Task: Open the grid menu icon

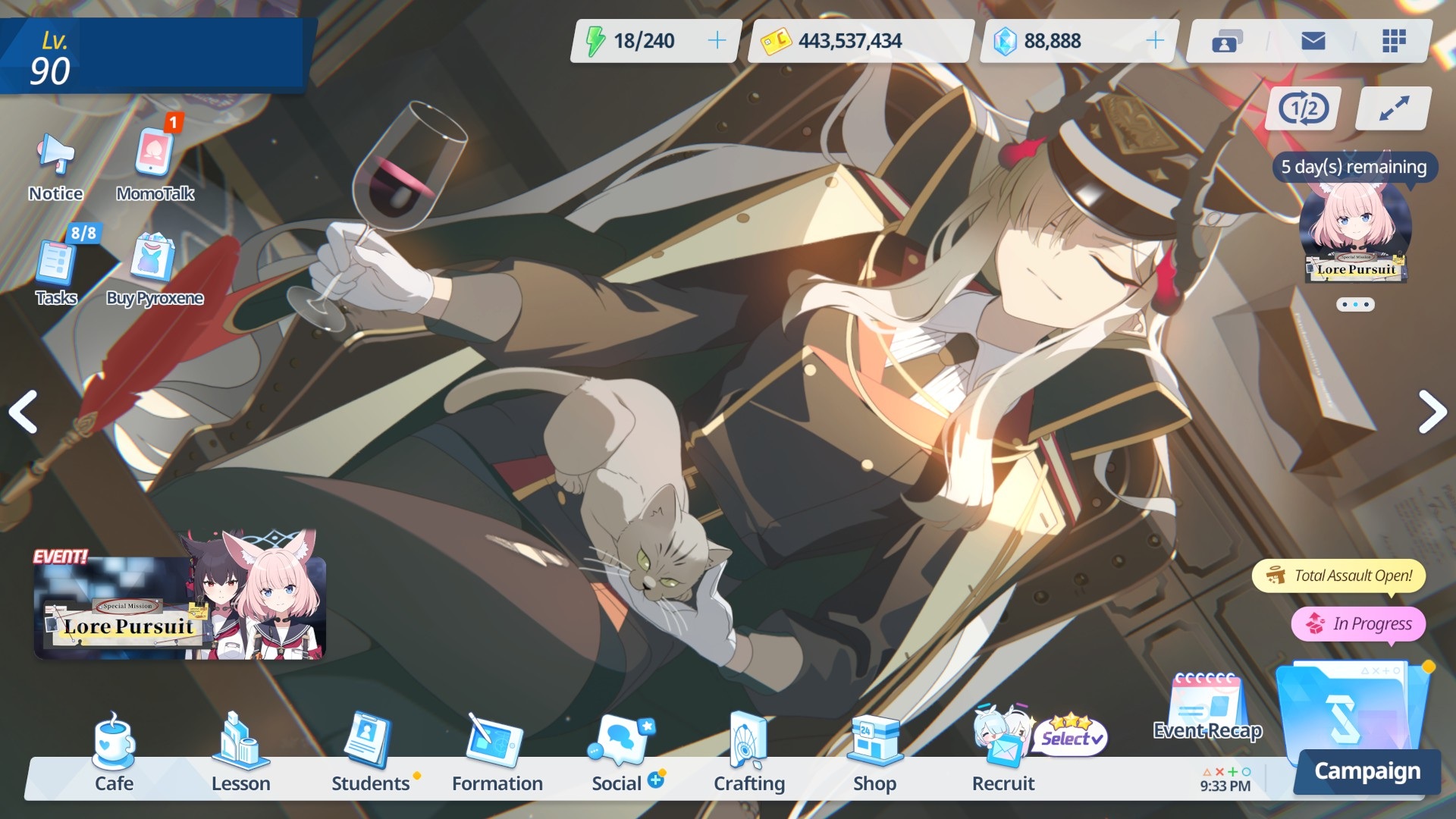Action: (x=1394, y=41)
